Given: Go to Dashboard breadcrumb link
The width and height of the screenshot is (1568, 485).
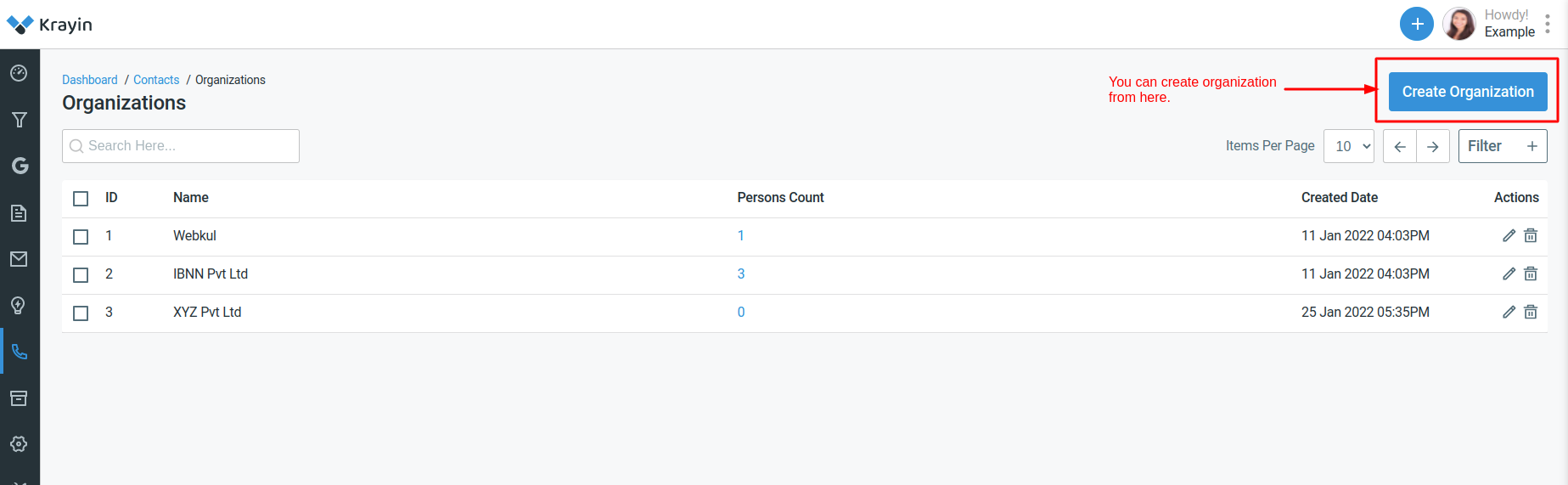Looking at the screenshot, I should tap(90, 80).
